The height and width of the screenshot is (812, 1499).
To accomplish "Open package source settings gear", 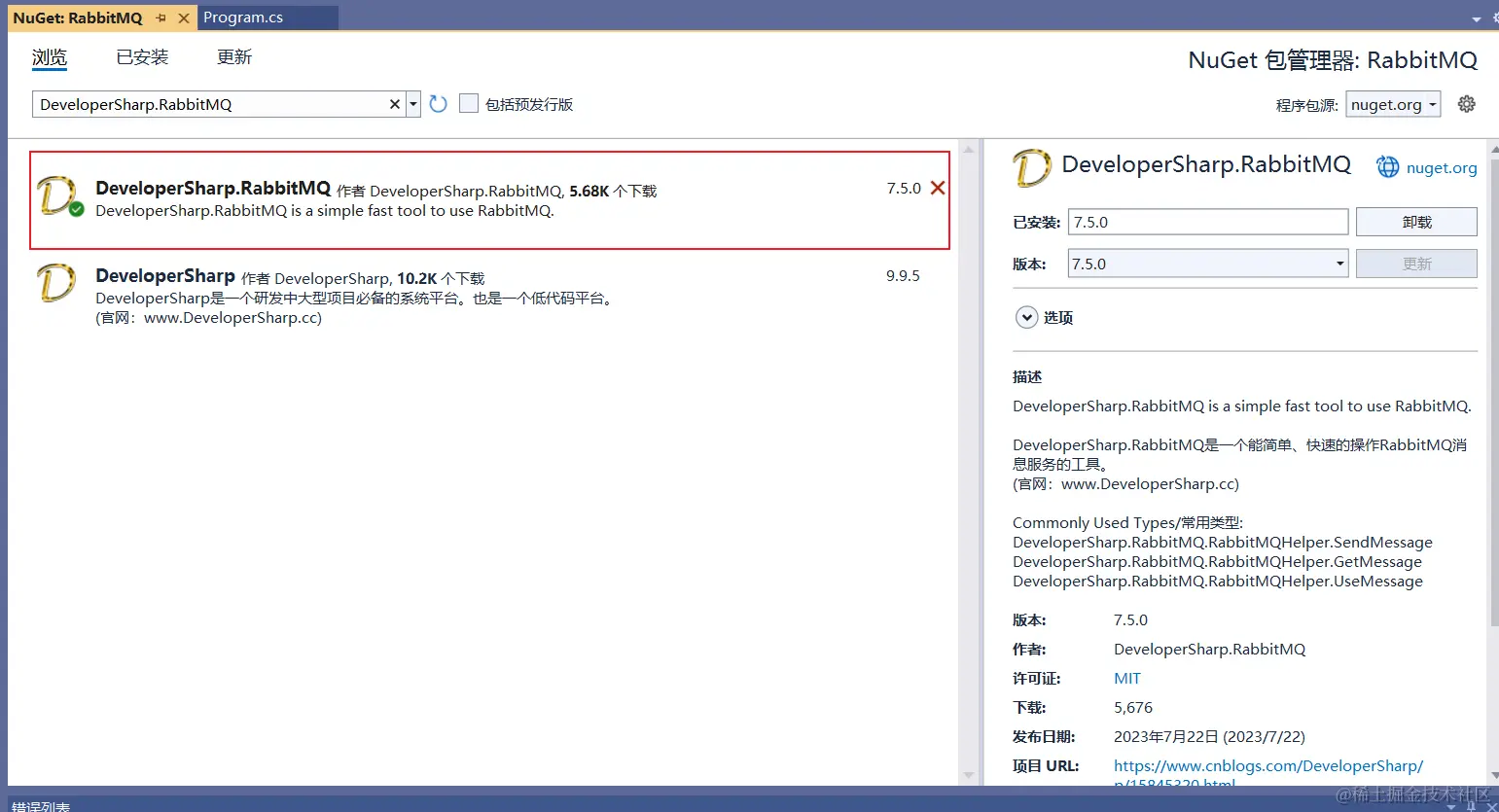I will point(1467,104).
